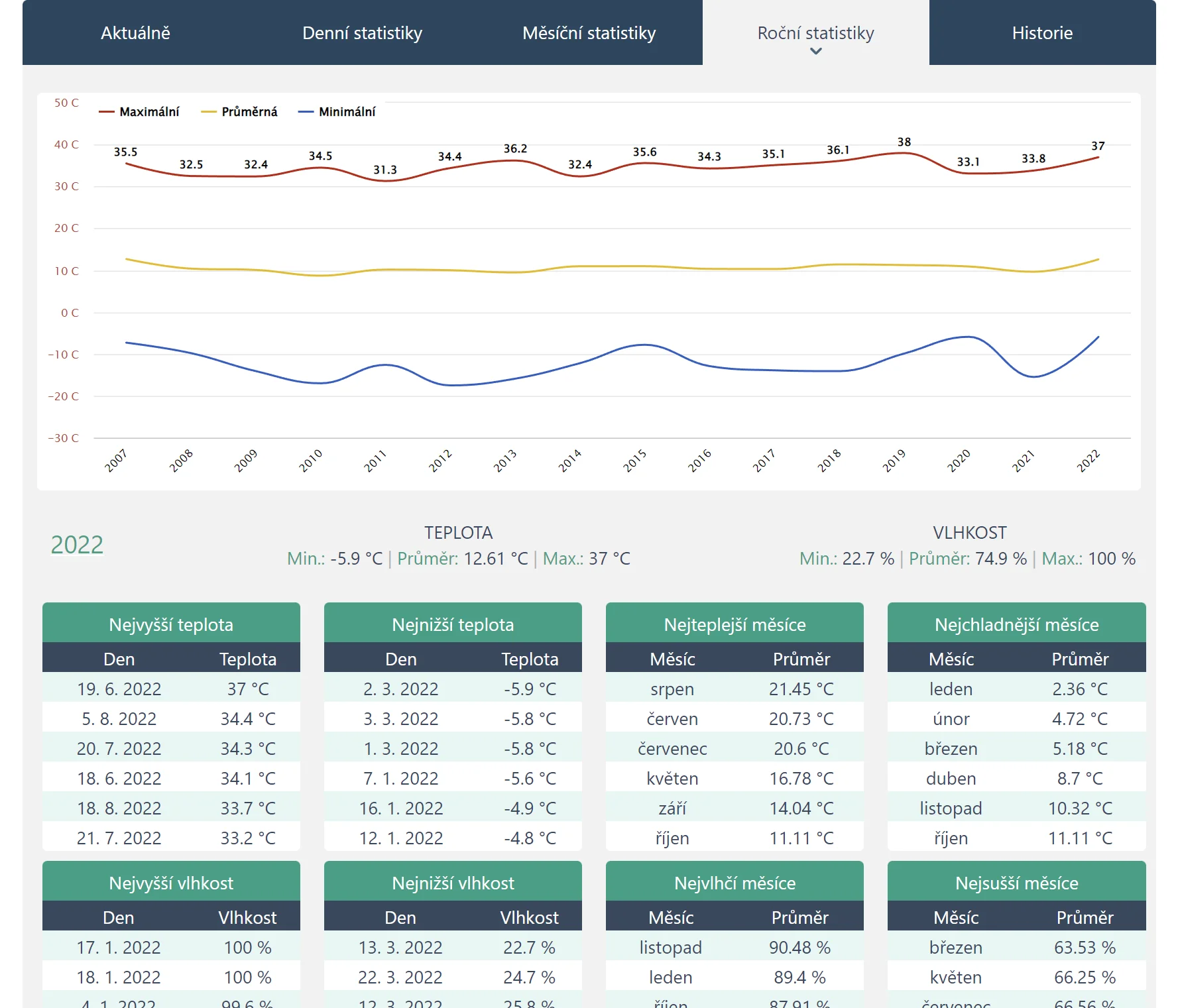Screen dimensions: 1178x1008
Task: Switch to Denní statistiky tab
Action: [362, 33]
